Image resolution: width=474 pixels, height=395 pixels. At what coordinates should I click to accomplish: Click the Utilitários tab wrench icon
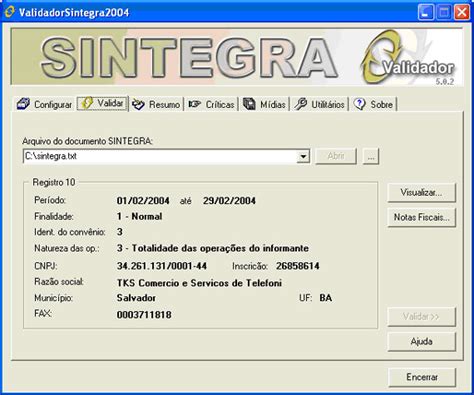300,104
